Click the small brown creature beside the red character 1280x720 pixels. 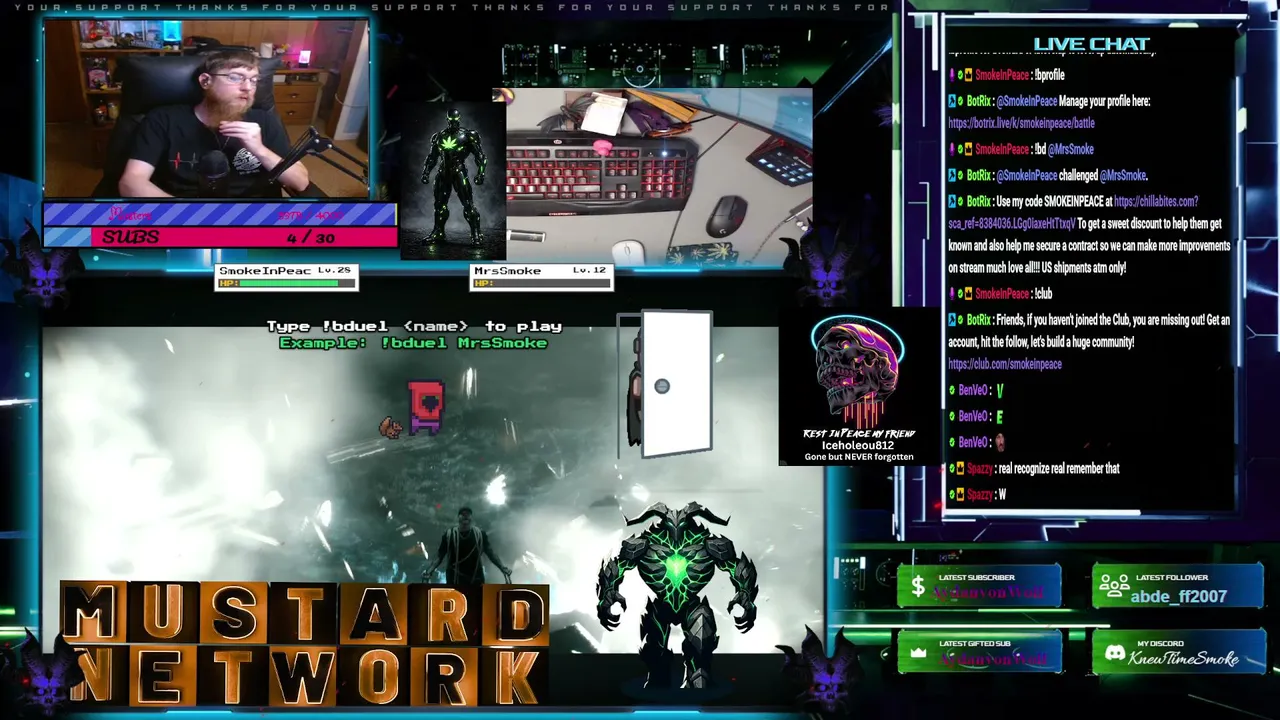click(391, 428)
